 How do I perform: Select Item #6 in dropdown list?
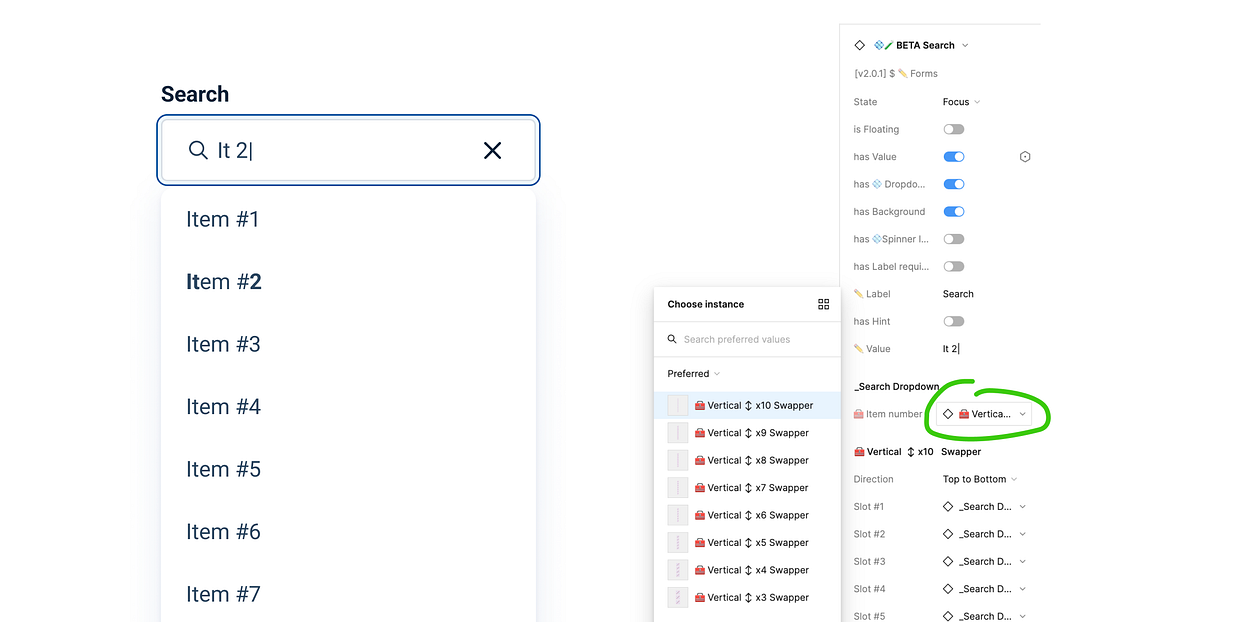pyautogui.click(x=348, y=532)
